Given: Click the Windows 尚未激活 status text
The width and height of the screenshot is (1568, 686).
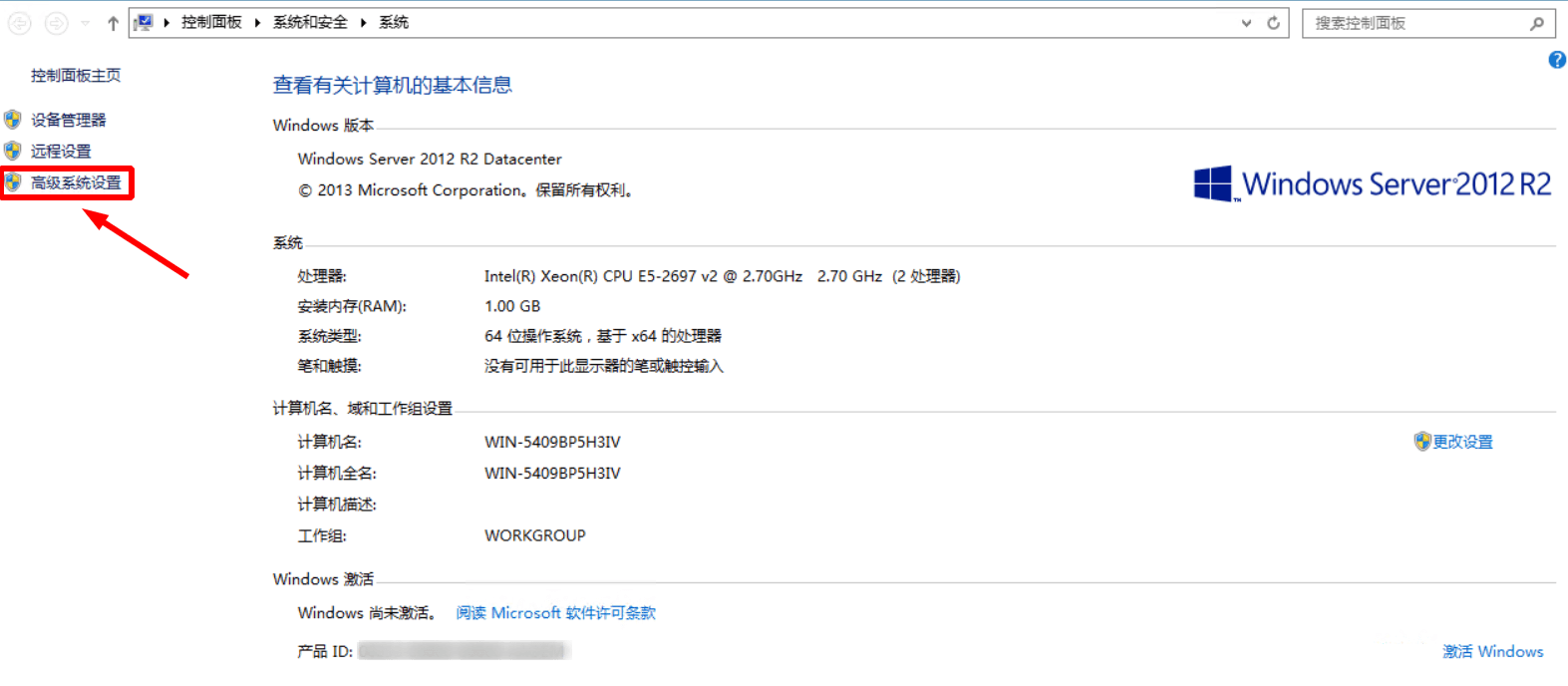Looking at the screenshot, I should click(x=367, y=613).
